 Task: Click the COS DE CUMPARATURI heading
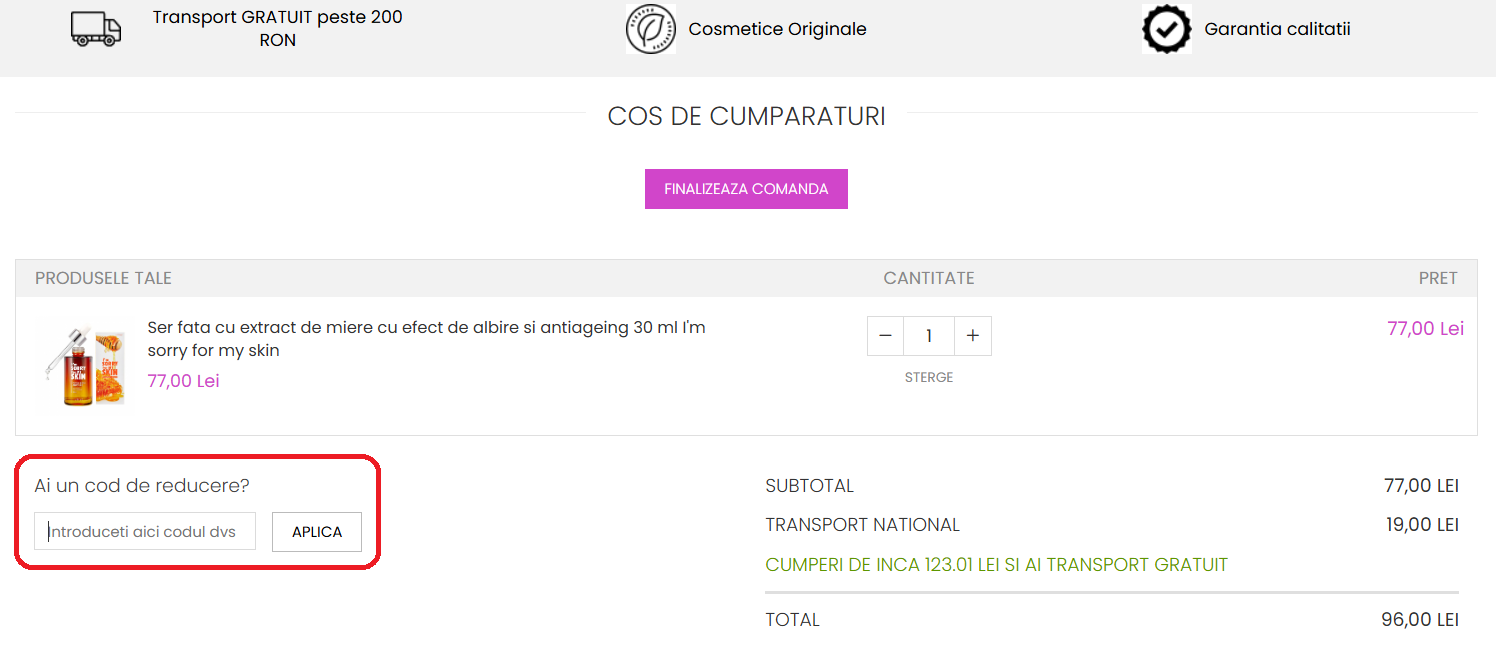(x=746, y=117)
